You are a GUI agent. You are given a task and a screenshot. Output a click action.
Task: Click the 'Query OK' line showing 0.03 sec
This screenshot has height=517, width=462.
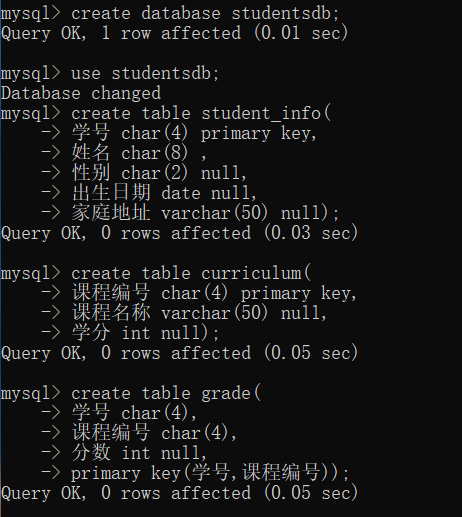tap(179, 233)
